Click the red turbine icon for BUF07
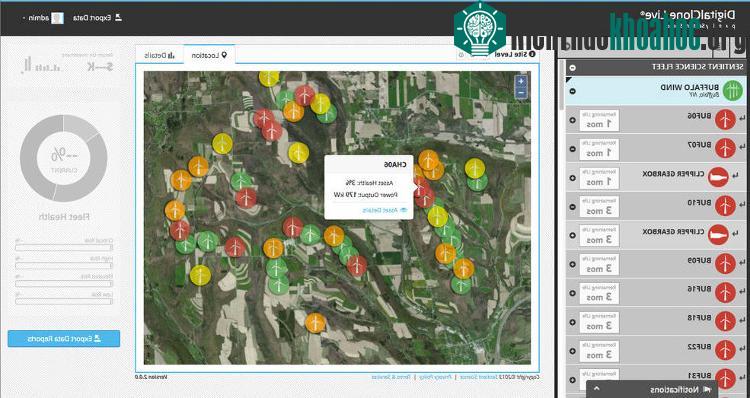Image resolution: width=750 pixels, height=398 pixels. 725,148
